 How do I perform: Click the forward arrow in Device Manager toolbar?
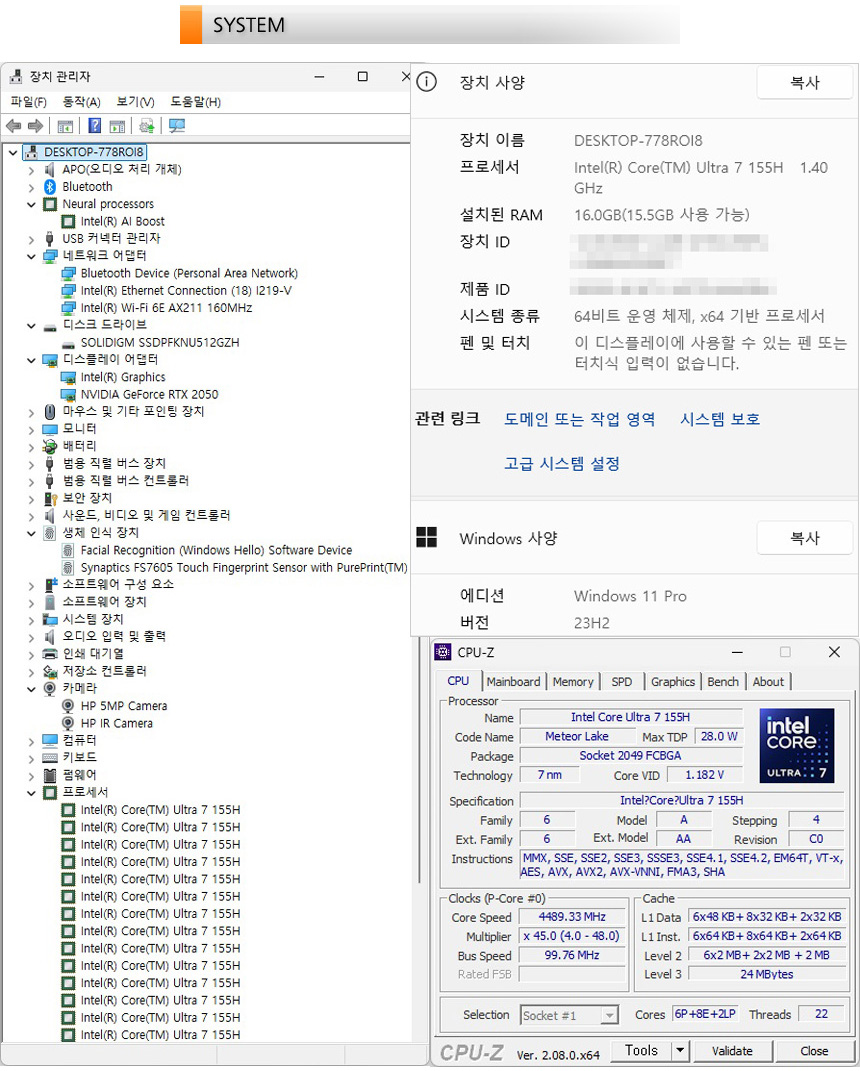pyautogui.click(x=35, y=126)
